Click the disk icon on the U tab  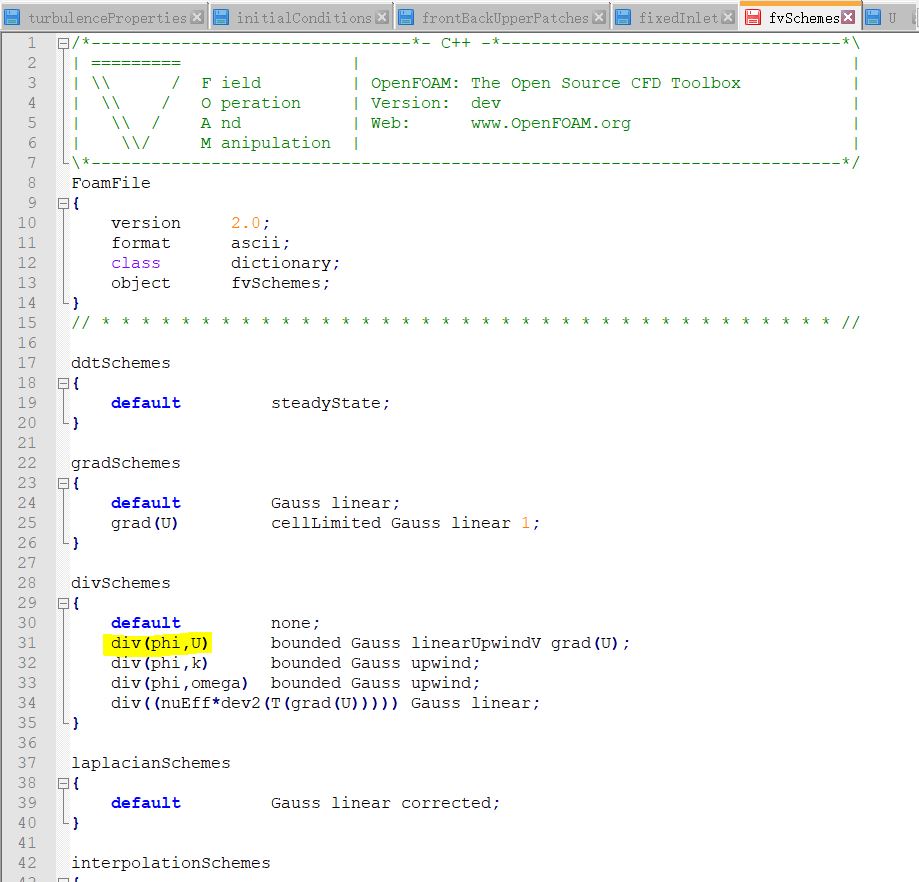pos(873,18)
